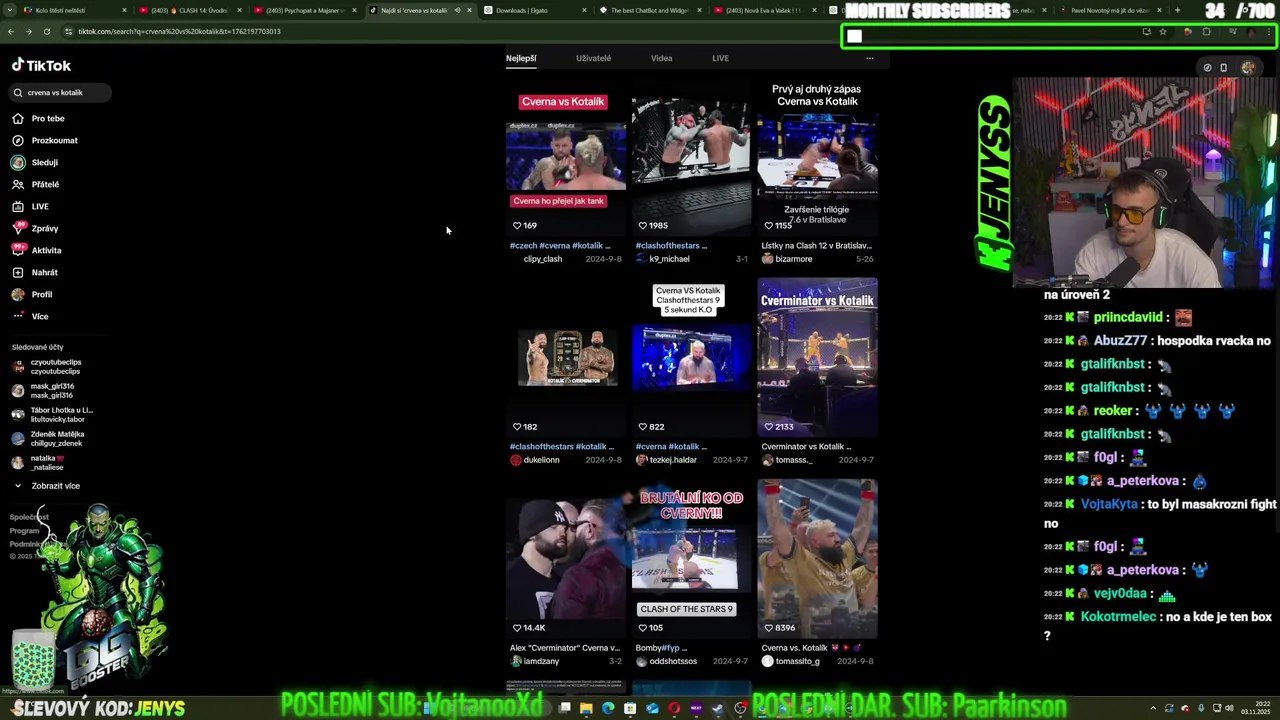Switch to the Downloads | Elgato tab
The width and height of the screenshot is (1280, 720).
[x=535, y=10]
